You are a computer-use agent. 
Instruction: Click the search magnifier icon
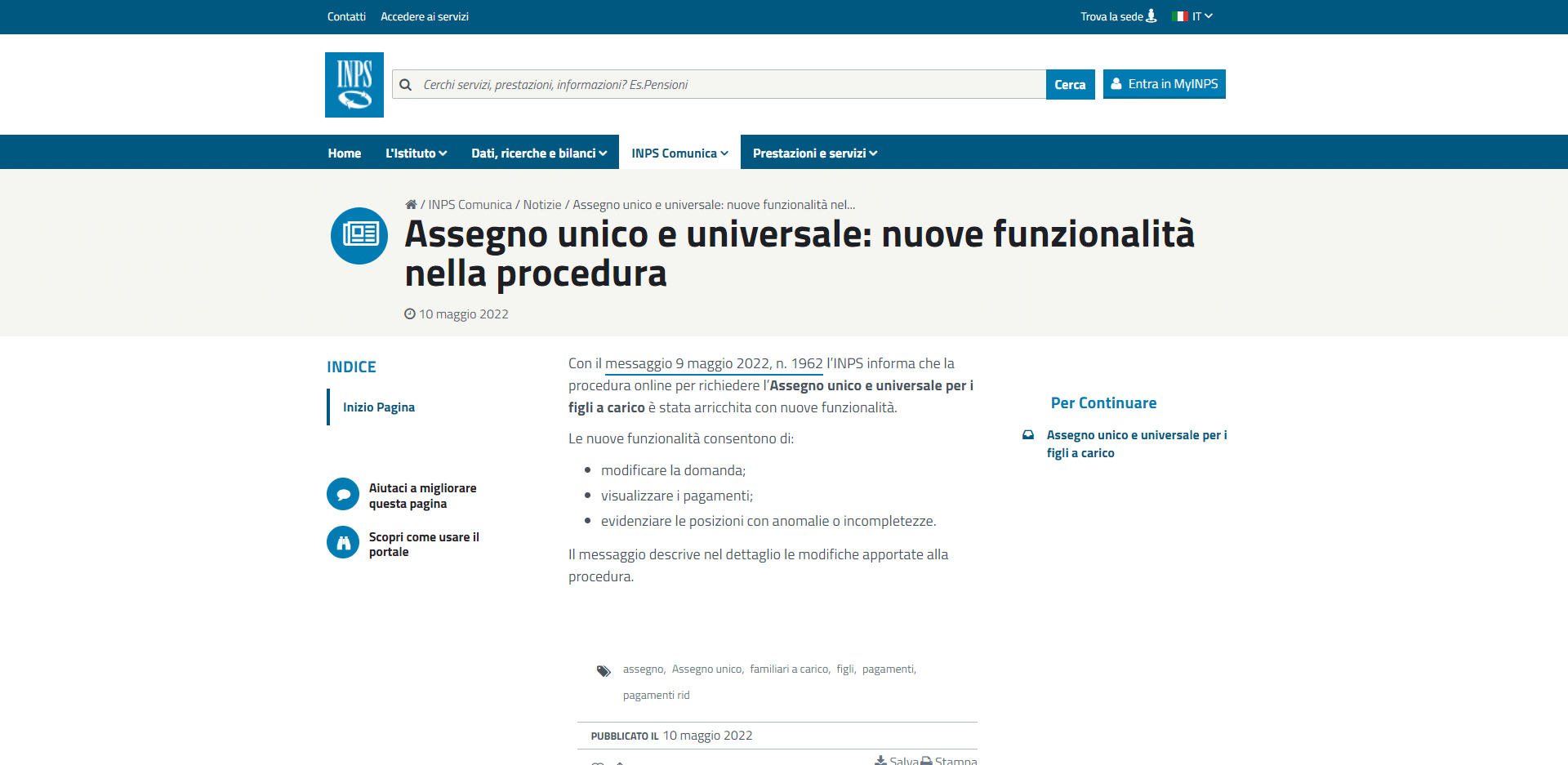pyautogui.click(x=405, y=85)
